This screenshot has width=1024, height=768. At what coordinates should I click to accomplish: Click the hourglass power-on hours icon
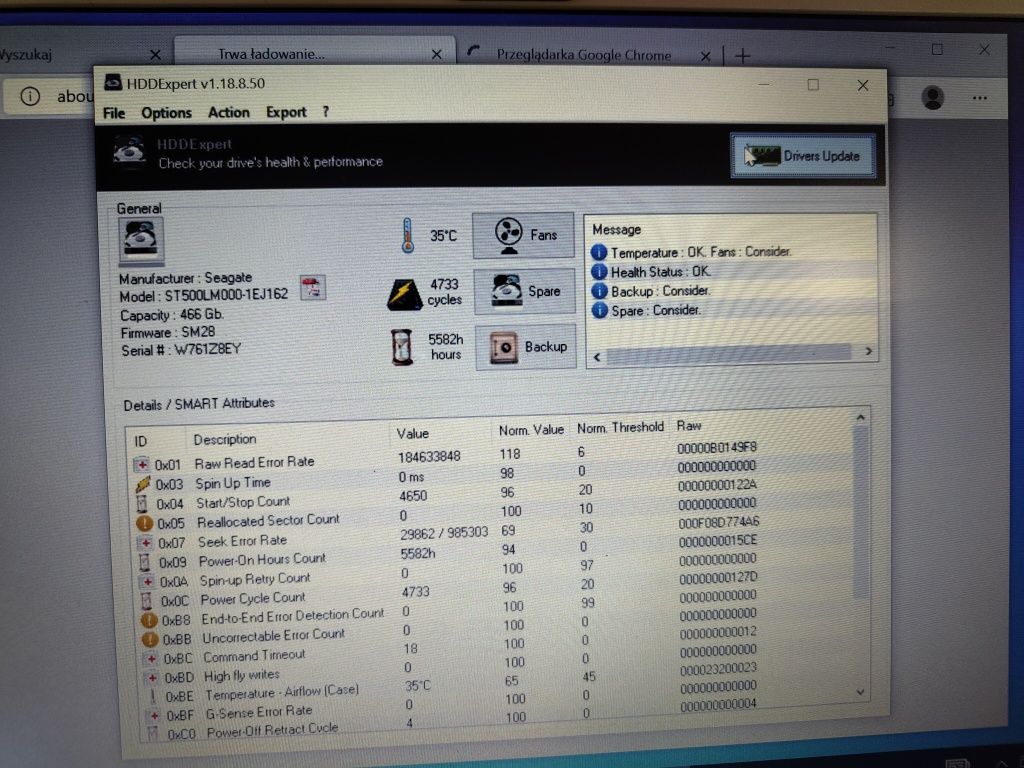click(402, 347)
